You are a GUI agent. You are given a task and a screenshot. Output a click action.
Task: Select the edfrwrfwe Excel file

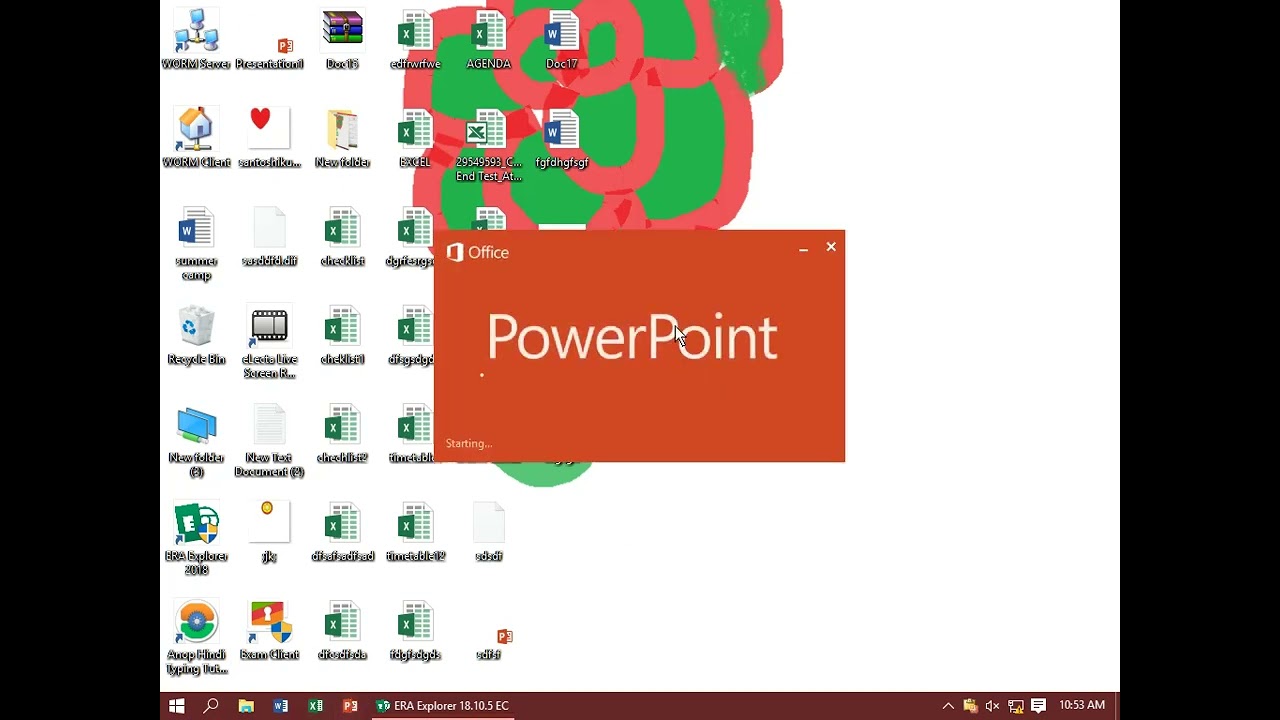tap(415, 40)
